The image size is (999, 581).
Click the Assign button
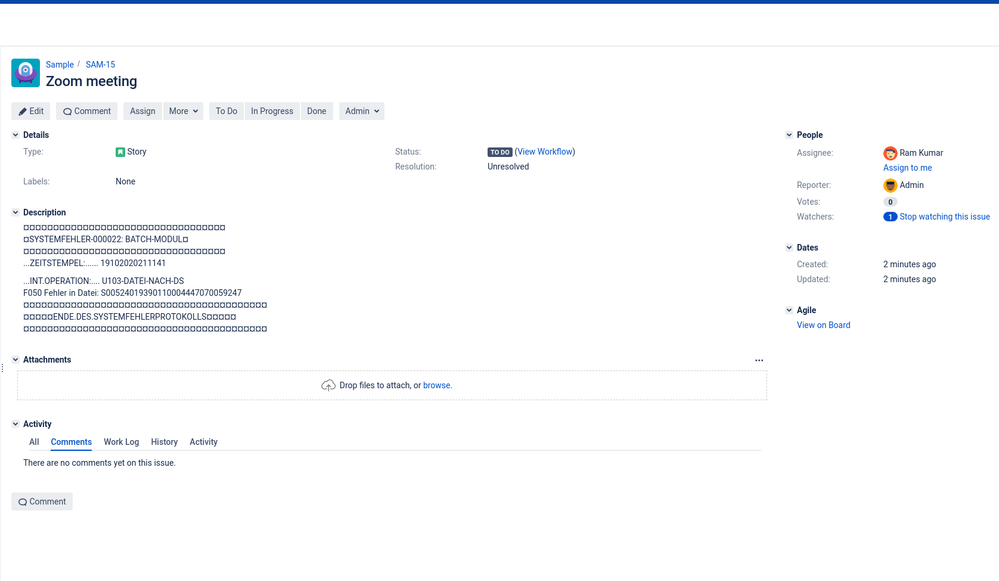pos(143,111)
